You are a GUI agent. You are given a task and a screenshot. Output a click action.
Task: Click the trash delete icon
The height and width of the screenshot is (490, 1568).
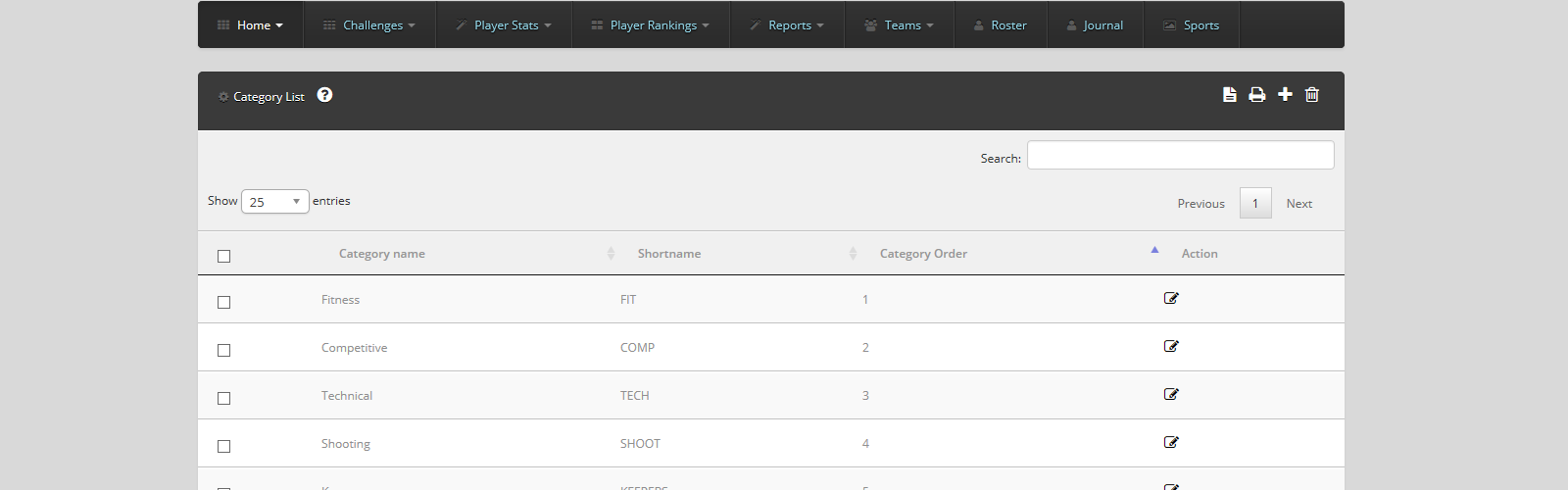pyautogui.click(x=1312, y=95)
